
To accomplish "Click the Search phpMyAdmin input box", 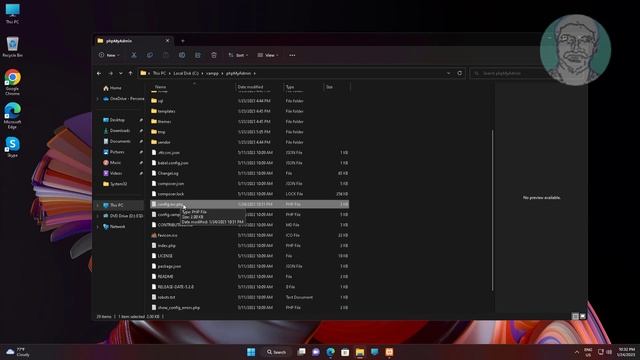I will tap(507, 73).
